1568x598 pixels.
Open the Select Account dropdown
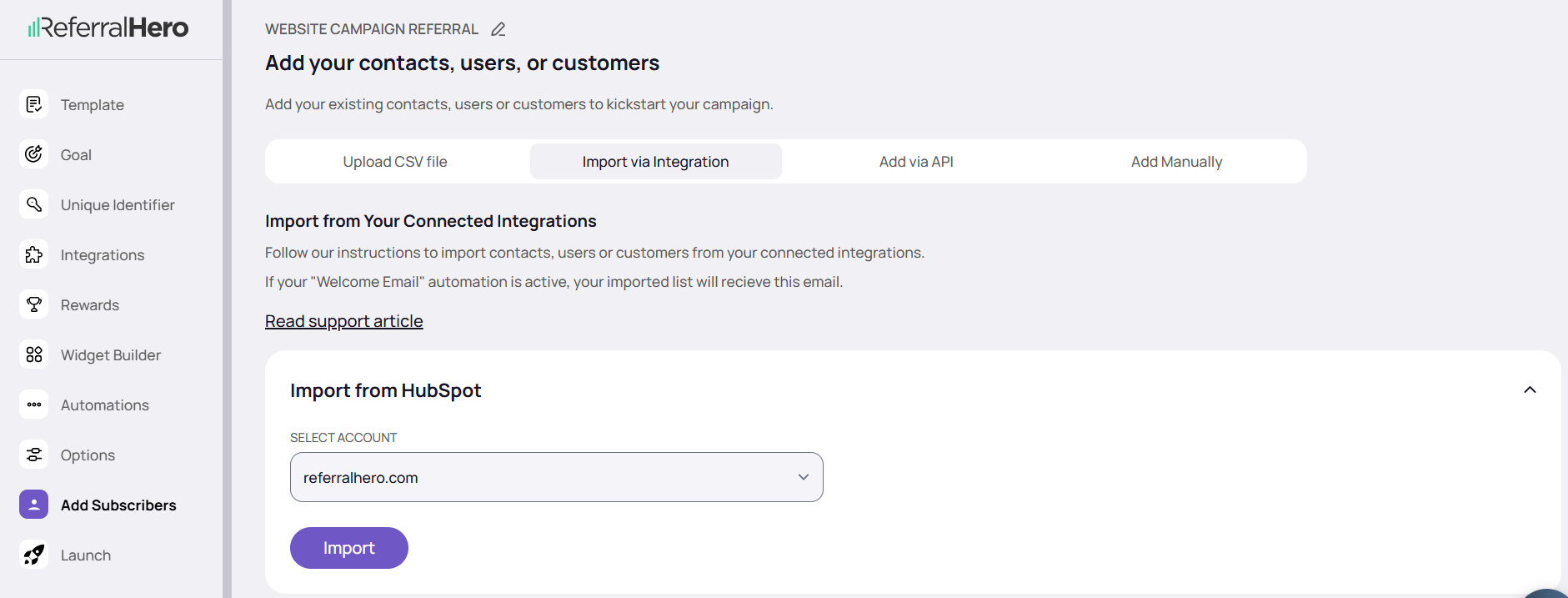tap(556, 477)
